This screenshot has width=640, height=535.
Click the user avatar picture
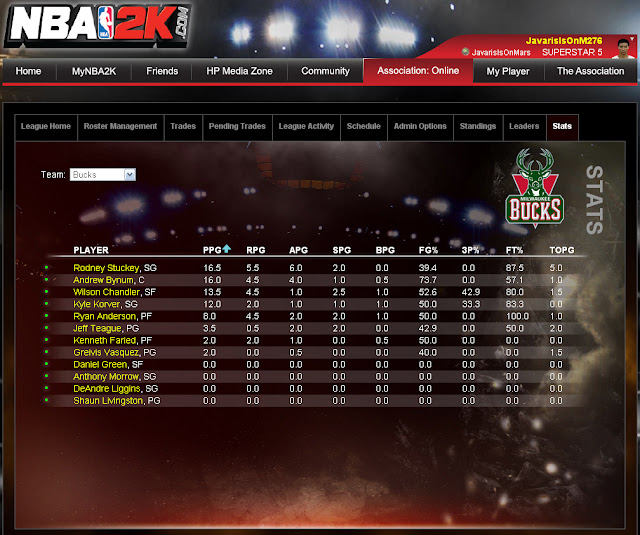(x=622, y=48)
